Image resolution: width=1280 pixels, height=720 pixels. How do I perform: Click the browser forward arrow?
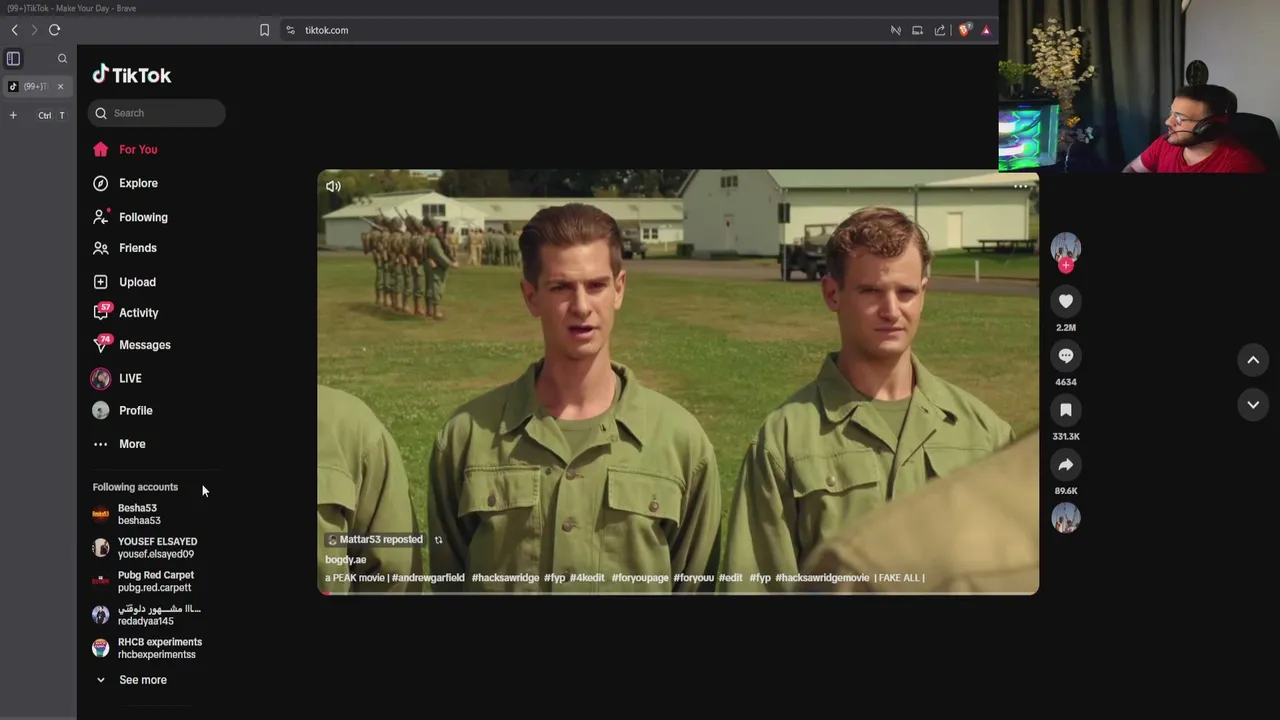pos(34,30)
